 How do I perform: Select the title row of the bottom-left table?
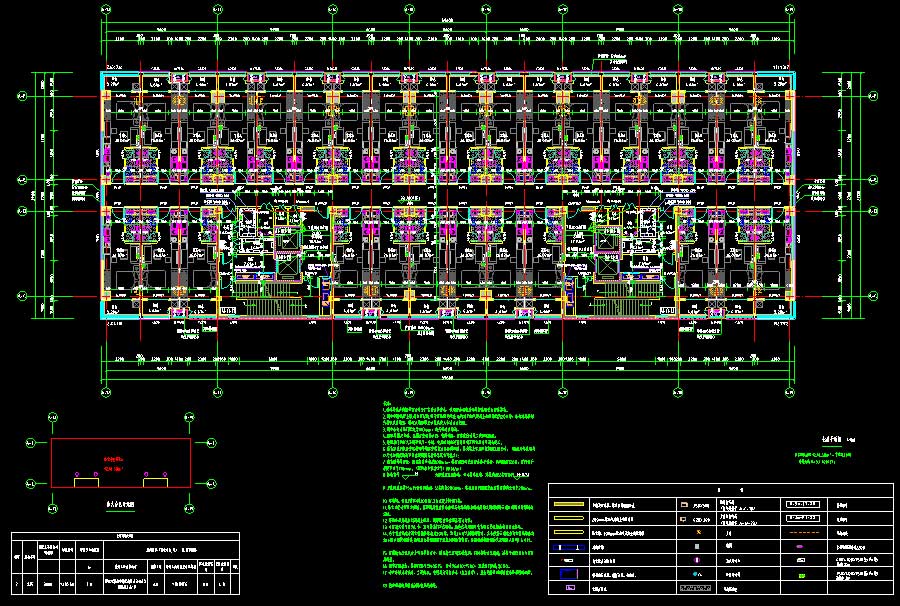pos(125,536)
